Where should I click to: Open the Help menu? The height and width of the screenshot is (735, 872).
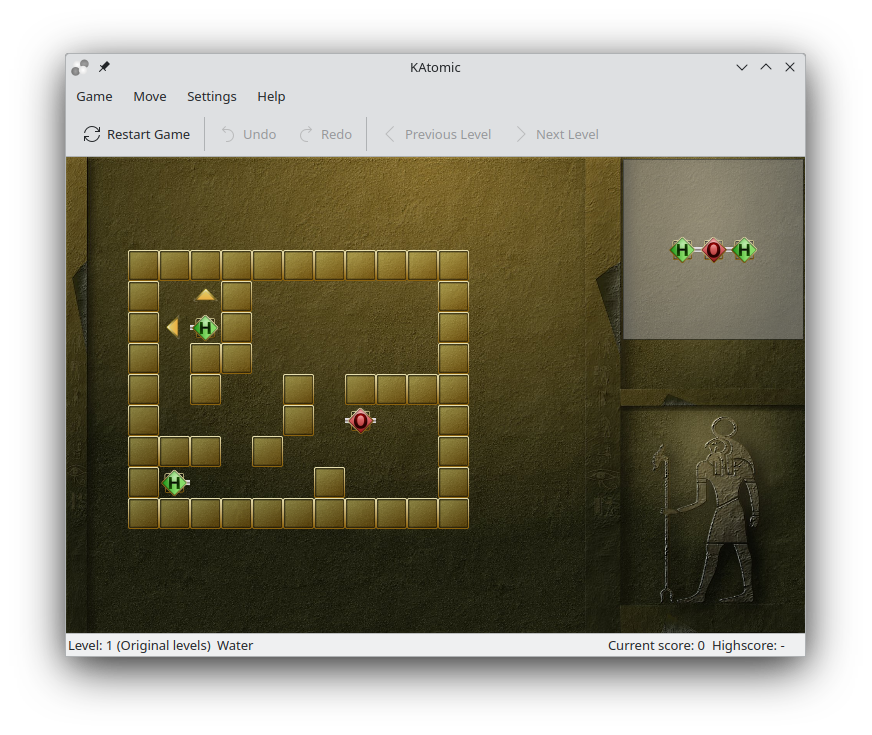pos(271,97)
